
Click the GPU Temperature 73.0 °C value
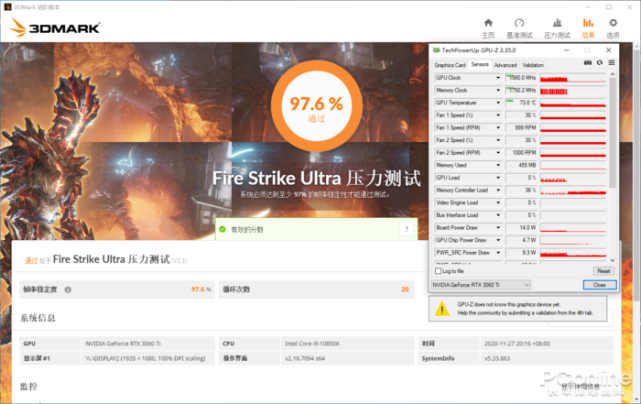pos(521,103)
